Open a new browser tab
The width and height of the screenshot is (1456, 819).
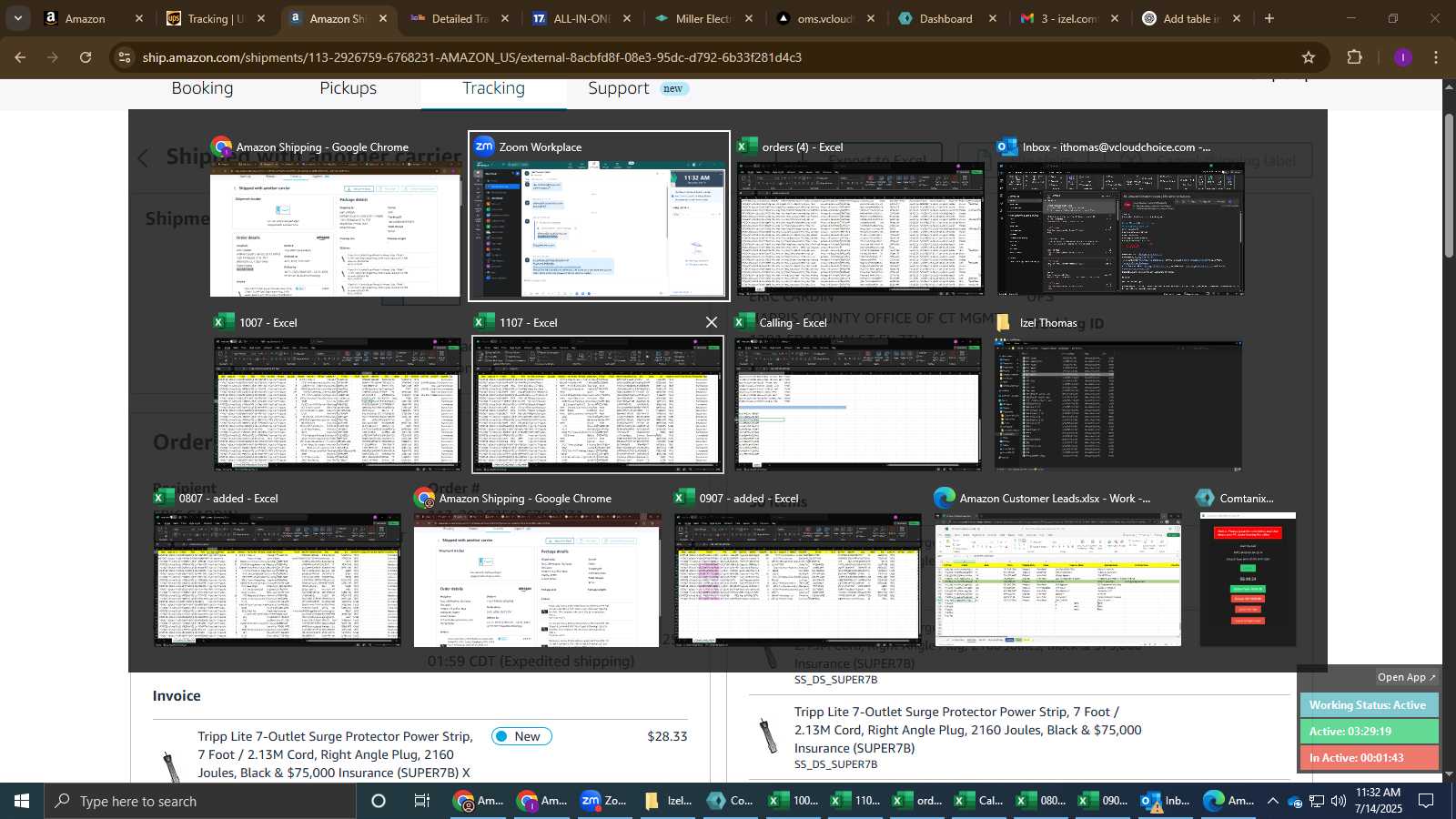coord(1269,18)
